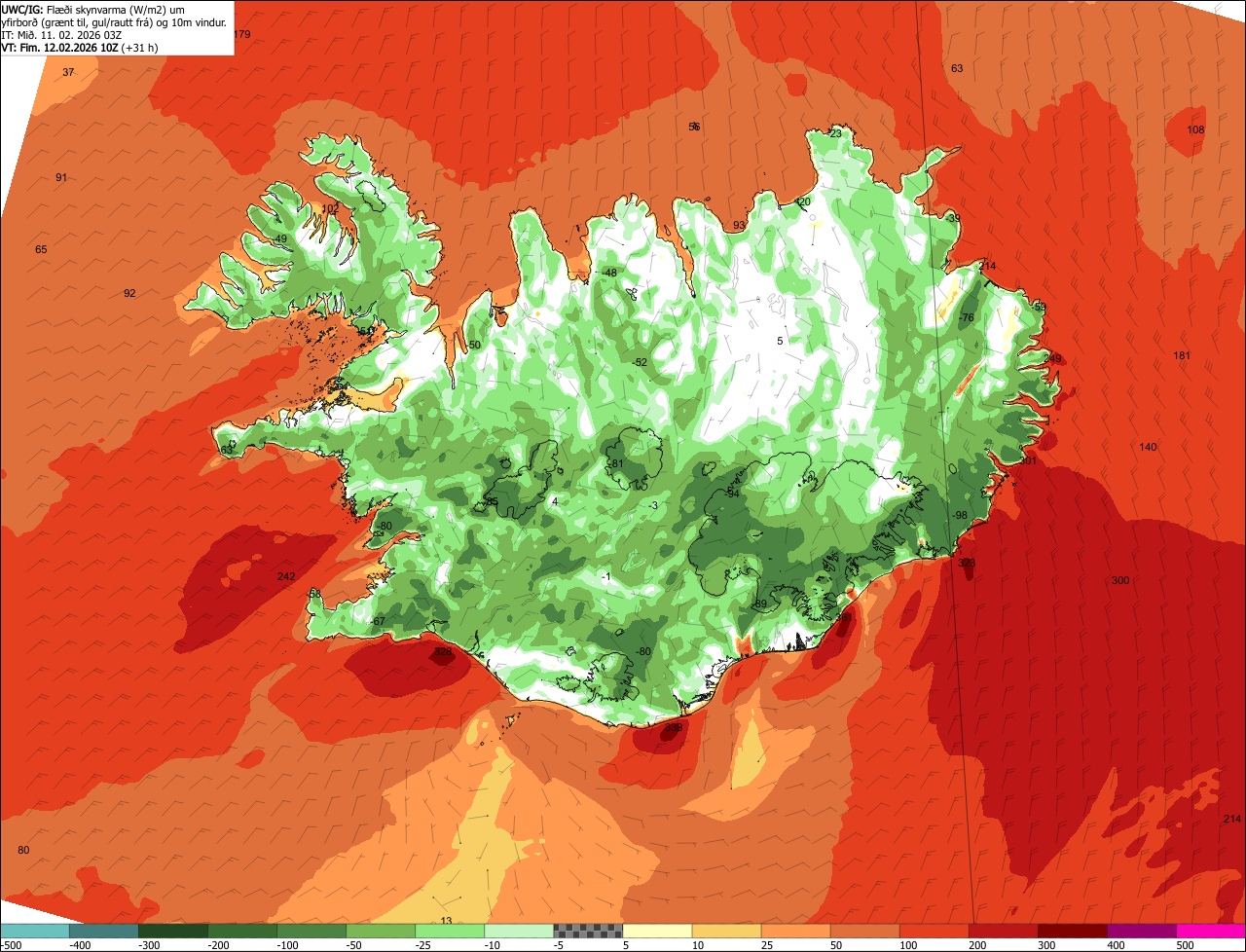Click the map value 242
Viewport: 1246px width, 952px height.
tap(286, 576)
